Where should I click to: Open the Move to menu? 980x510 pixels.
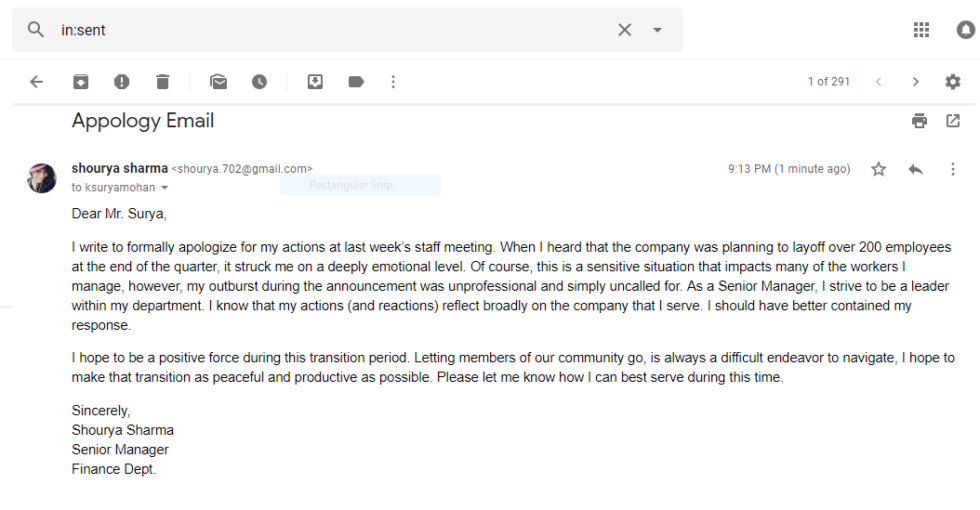(314, 82)
